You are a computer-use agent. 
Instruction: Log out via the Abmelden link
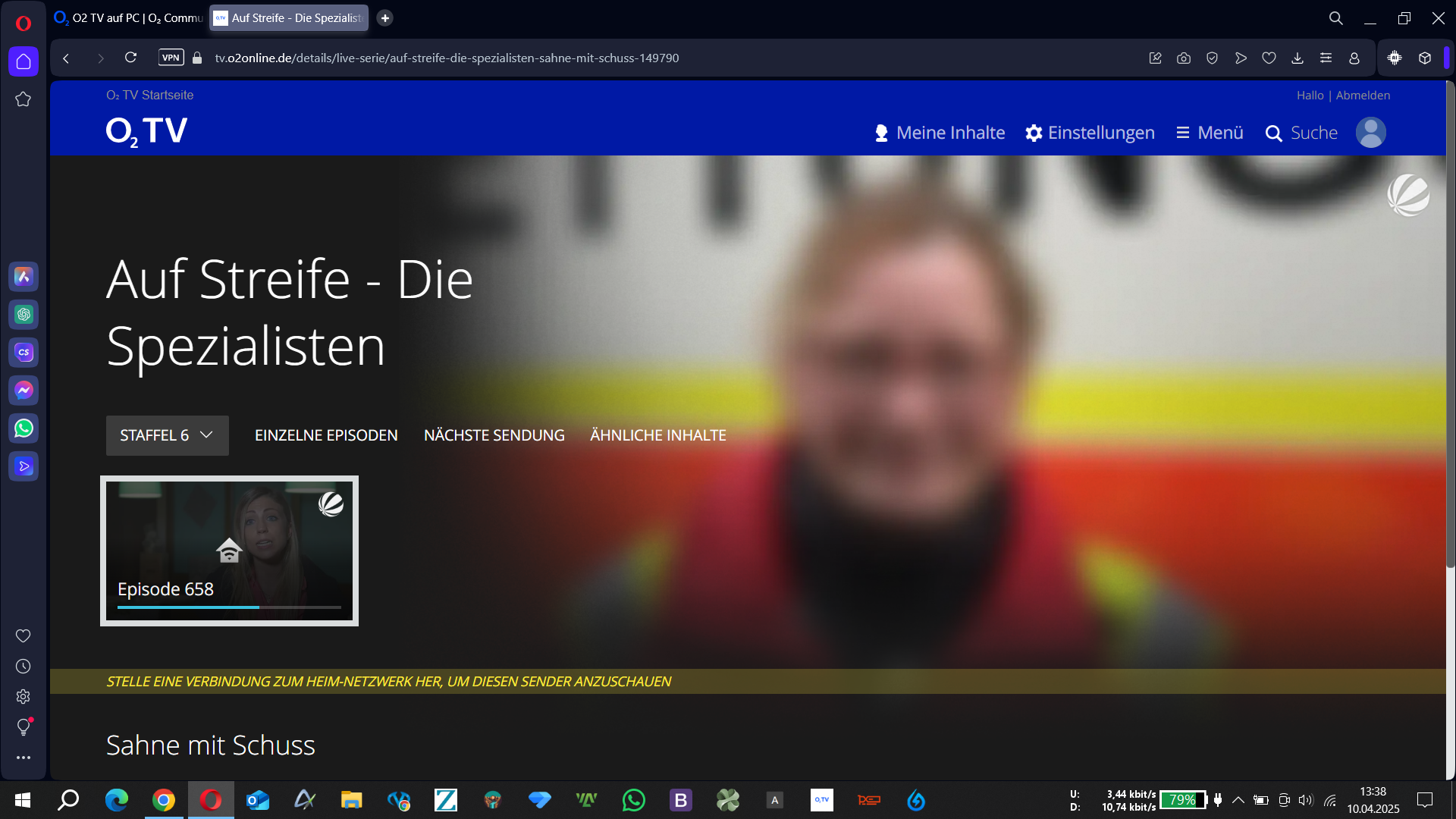pos(1363,96)
